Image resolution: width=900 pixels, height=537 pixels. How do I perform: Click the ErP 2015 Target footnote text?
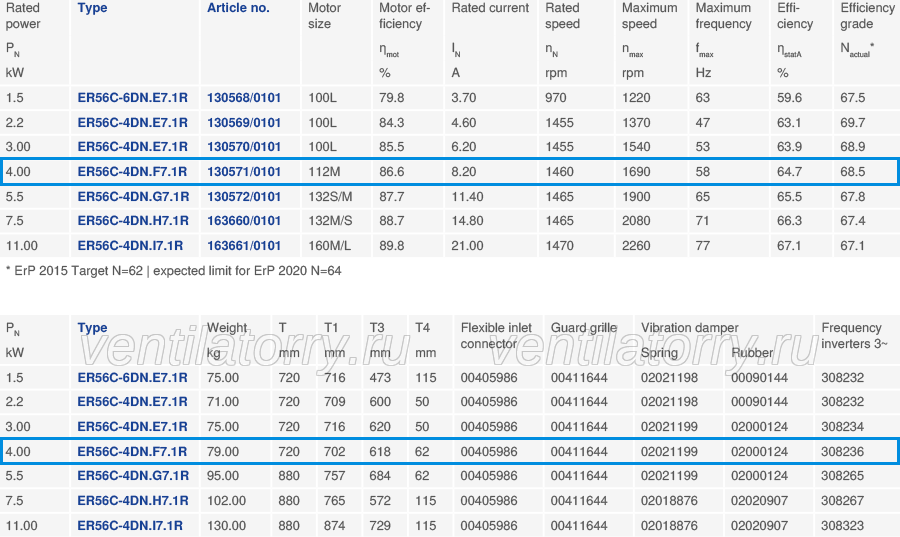pos(173,271)
